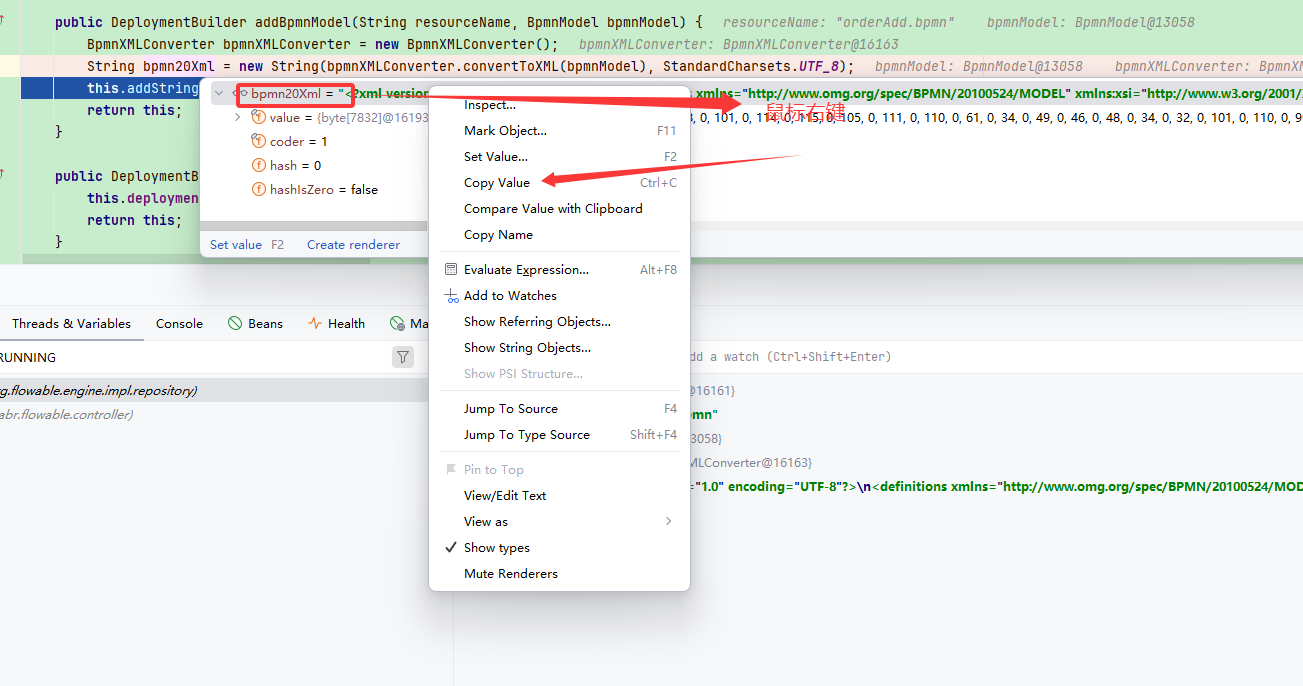The width and height of the screenshot is (1303, 686).
Task: Click the pin icon beside Pin to Top
Action: [x=452, y=469]
